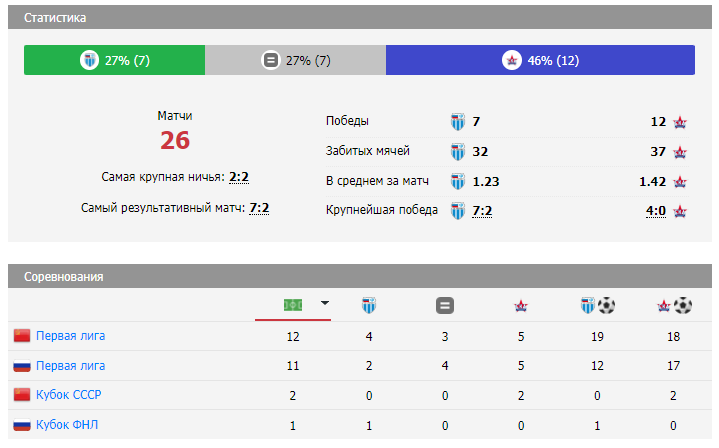Open the Кубок СССР competition link

point(68,395)
